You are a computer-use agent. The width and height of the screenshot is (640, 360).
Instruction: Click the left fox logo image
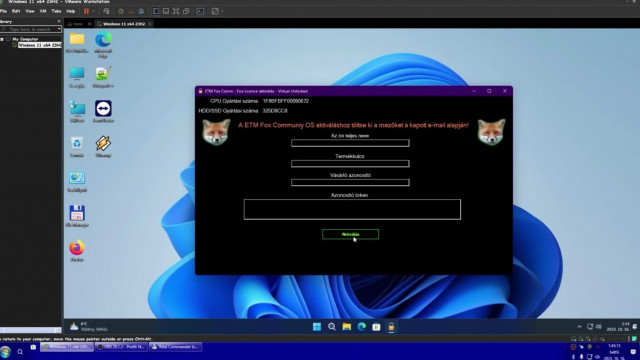(216, 132)
